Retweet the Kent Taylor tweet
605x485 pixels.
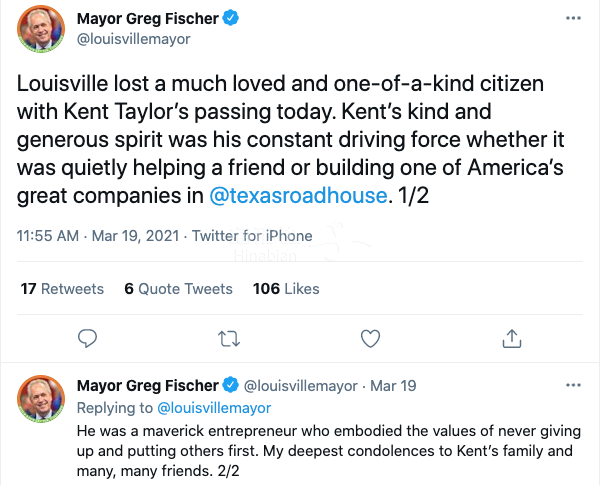229,337
